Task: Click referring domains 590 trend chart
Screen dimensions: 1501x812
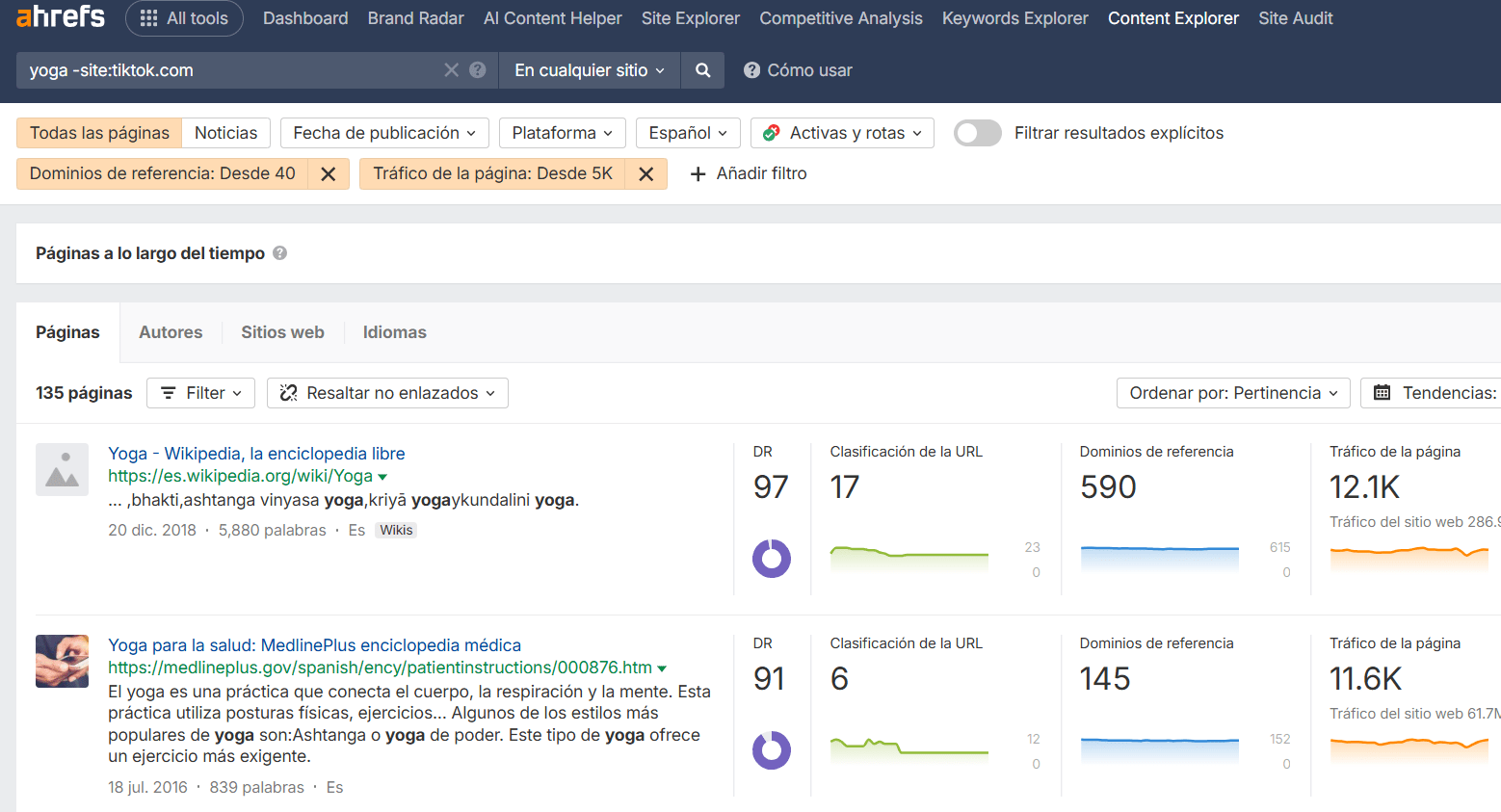Action: [1160, 559]
